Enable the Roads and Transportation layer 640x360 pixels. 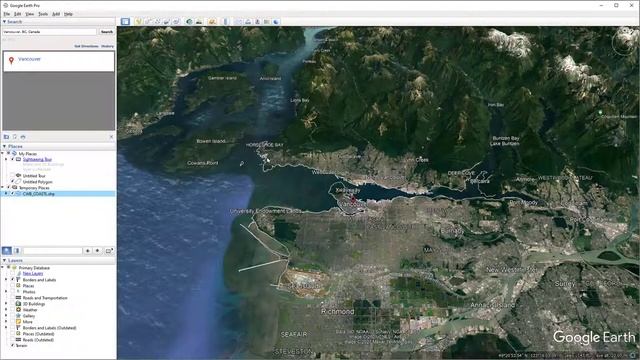click(13, 298)
